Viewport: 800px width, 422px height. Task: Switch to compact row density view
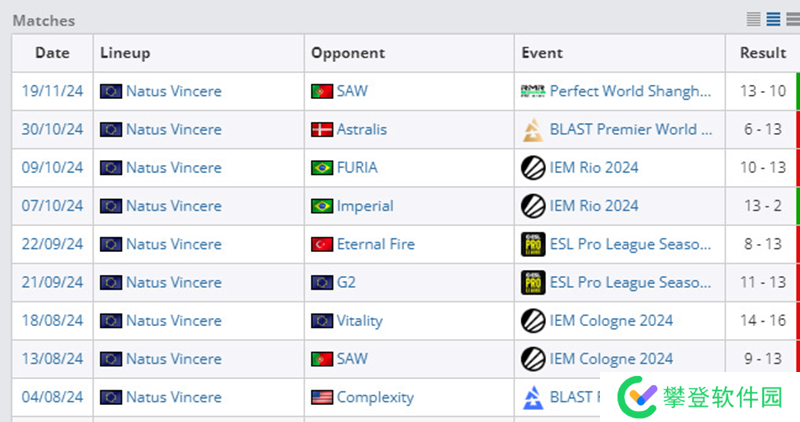[x=754, y=19]
